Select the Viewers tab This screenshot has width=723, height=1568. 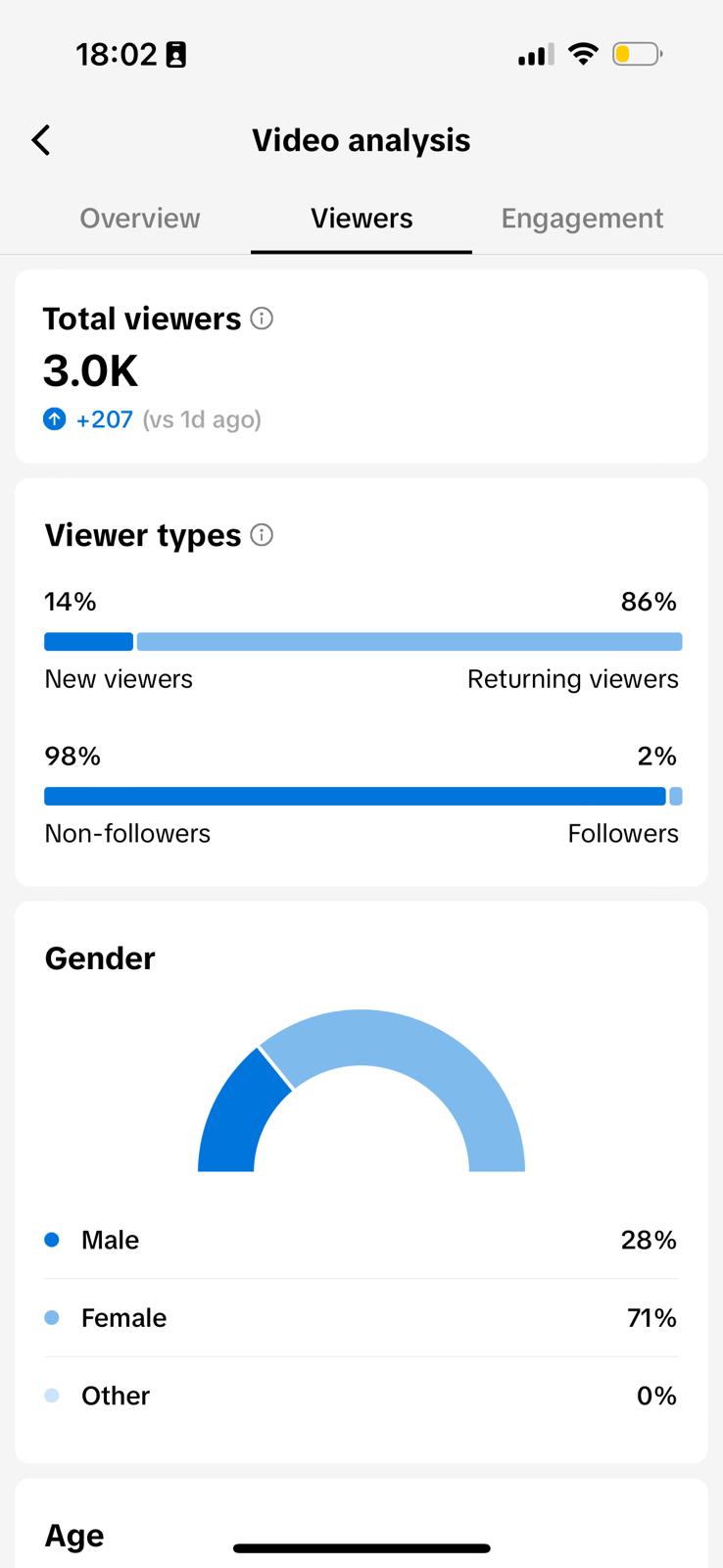click(361, 218)
